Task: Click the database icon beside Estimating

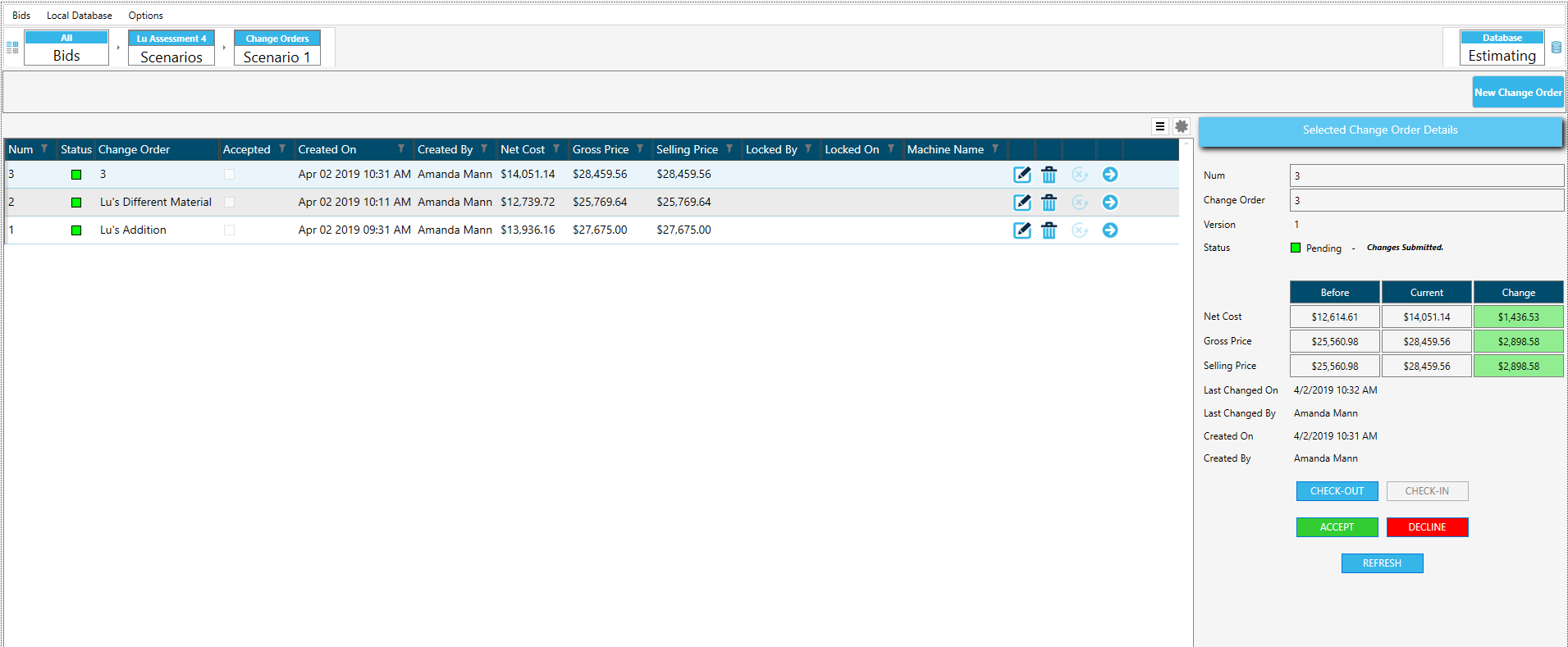Action: (x=1556, y=48)
